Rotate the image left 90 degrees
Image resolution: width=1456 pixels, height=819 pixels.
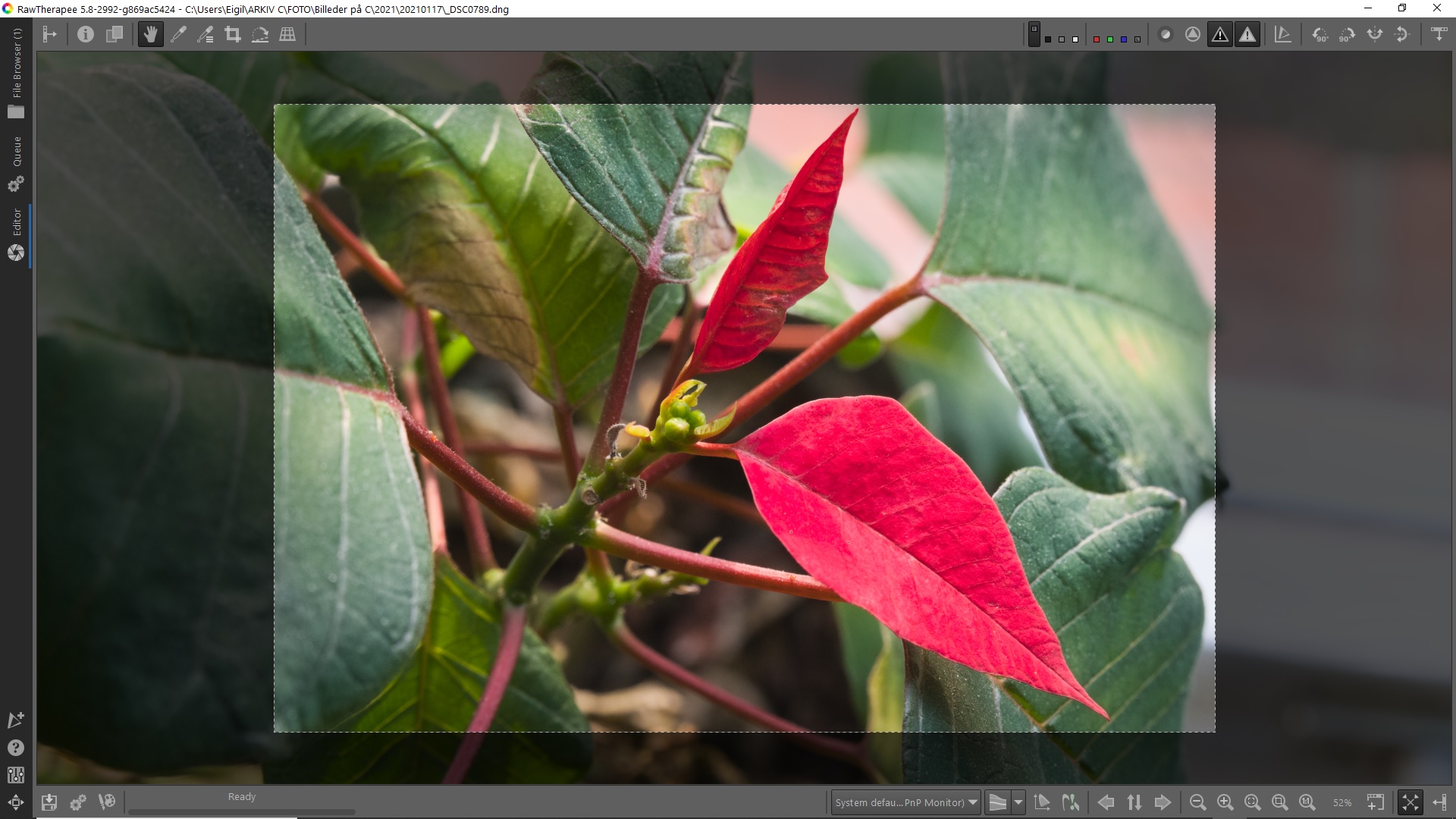1319,34
